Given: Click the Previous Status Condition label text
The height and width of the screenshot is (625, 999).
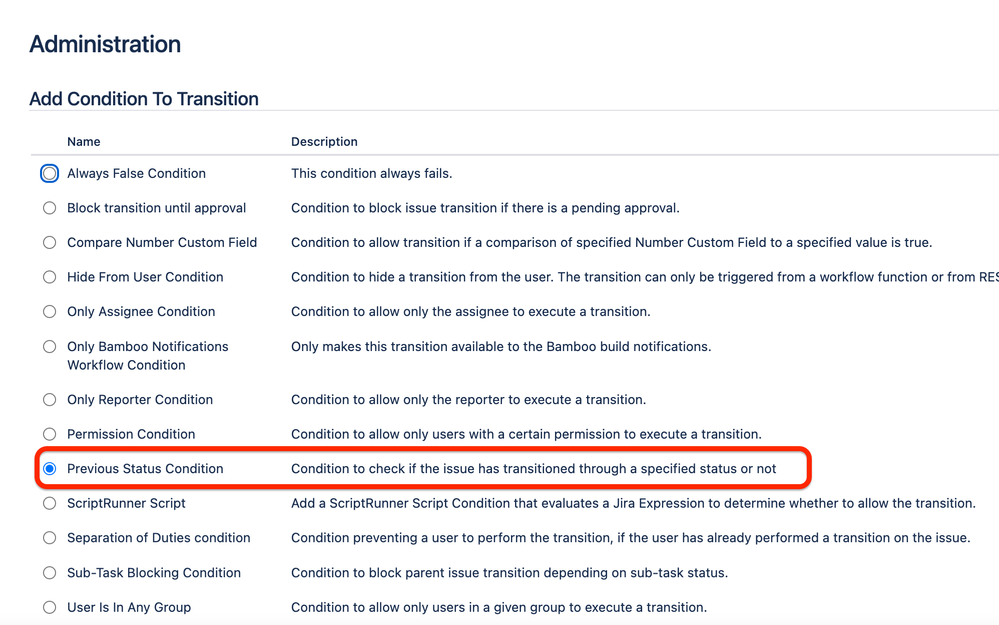Looking at the screenshot, I should click(x=145, y=469).
